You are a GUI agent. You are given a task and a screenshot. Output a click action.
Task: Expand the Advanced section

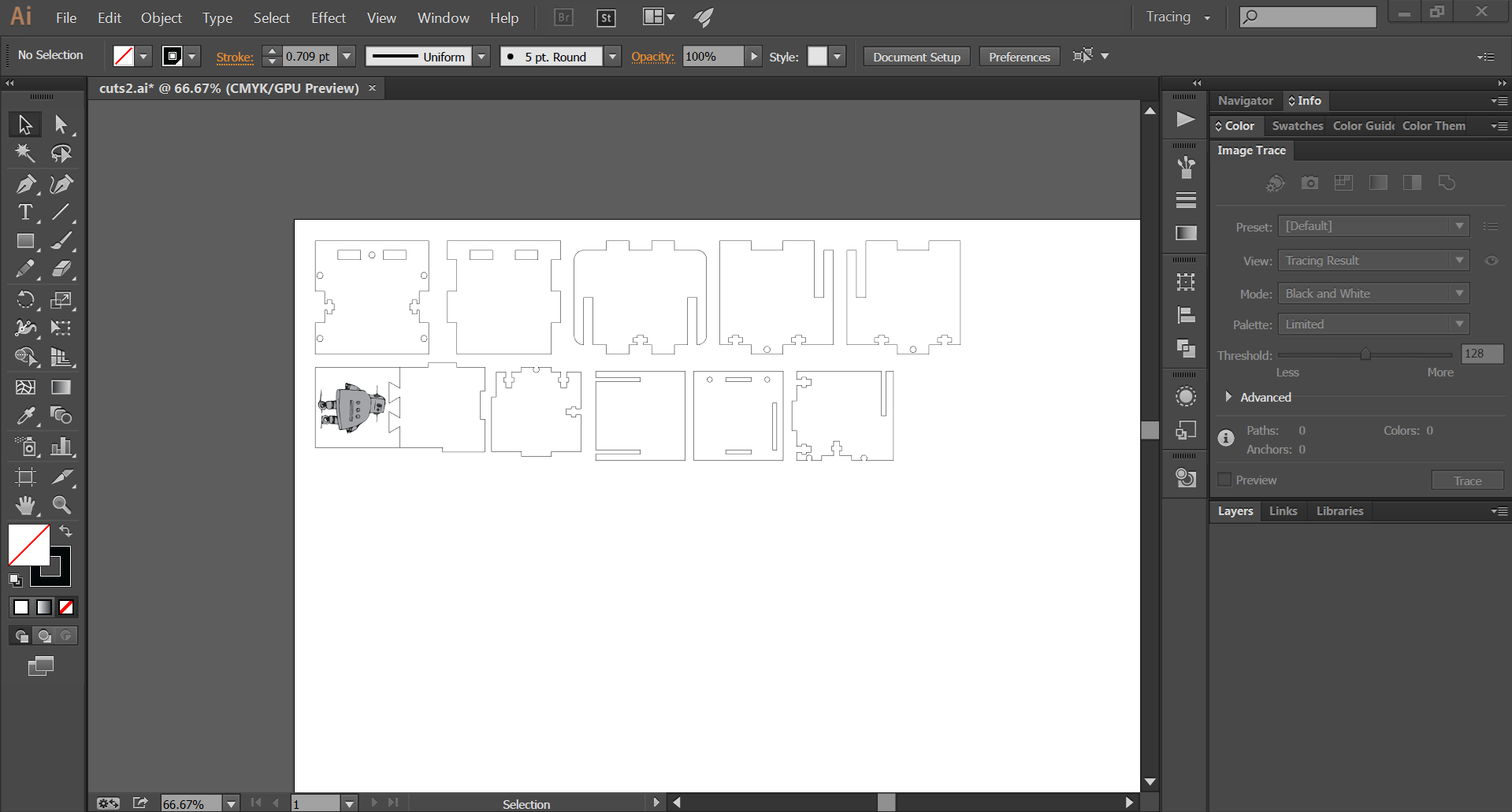[x=1228, y=397]
